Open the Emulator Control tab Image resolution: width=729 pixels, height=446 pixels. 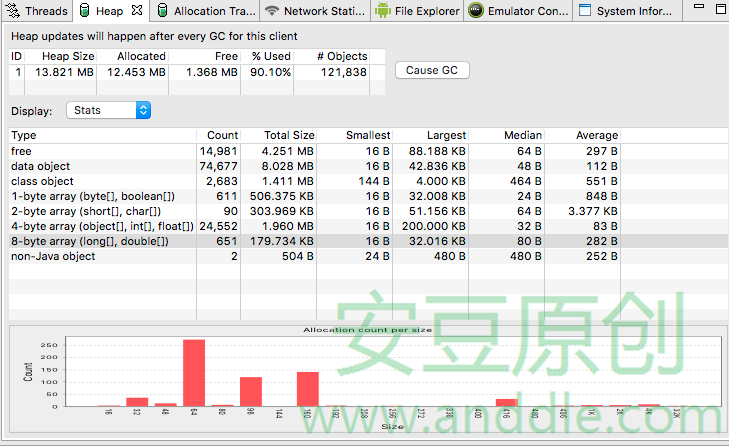point(528,11)
